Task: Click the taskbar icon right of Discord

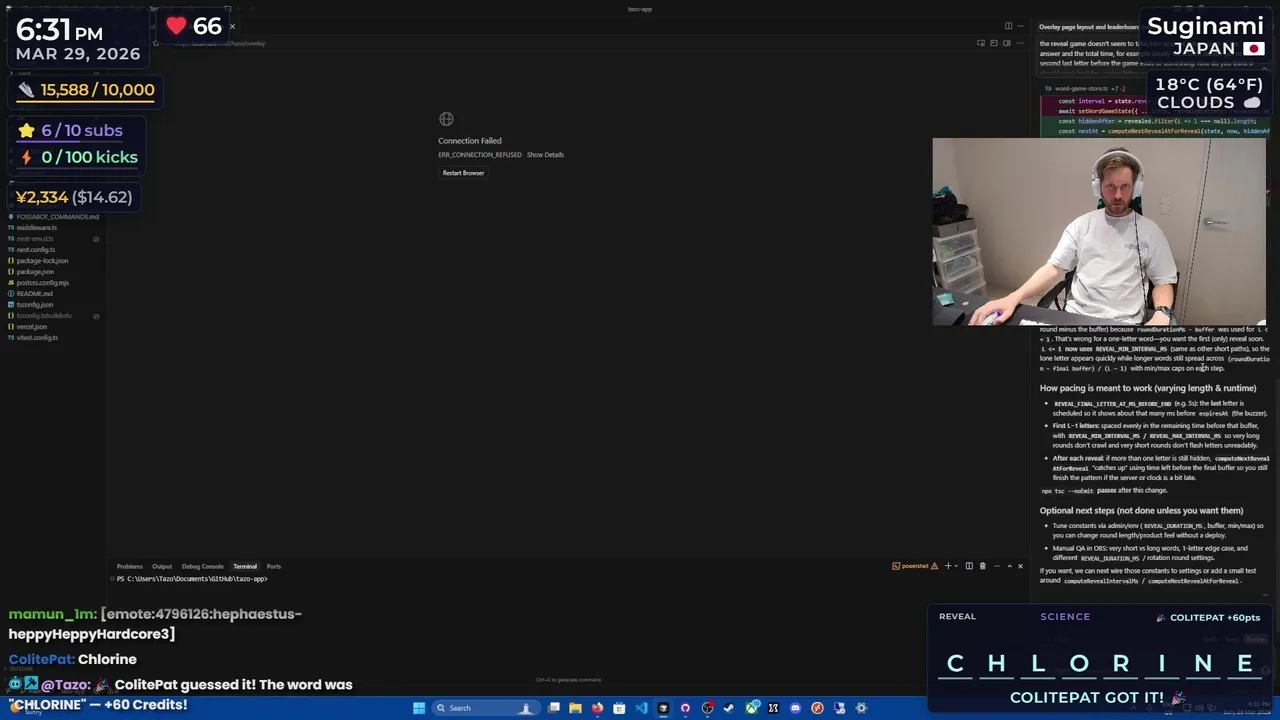Action: click(x=817, y=708)
